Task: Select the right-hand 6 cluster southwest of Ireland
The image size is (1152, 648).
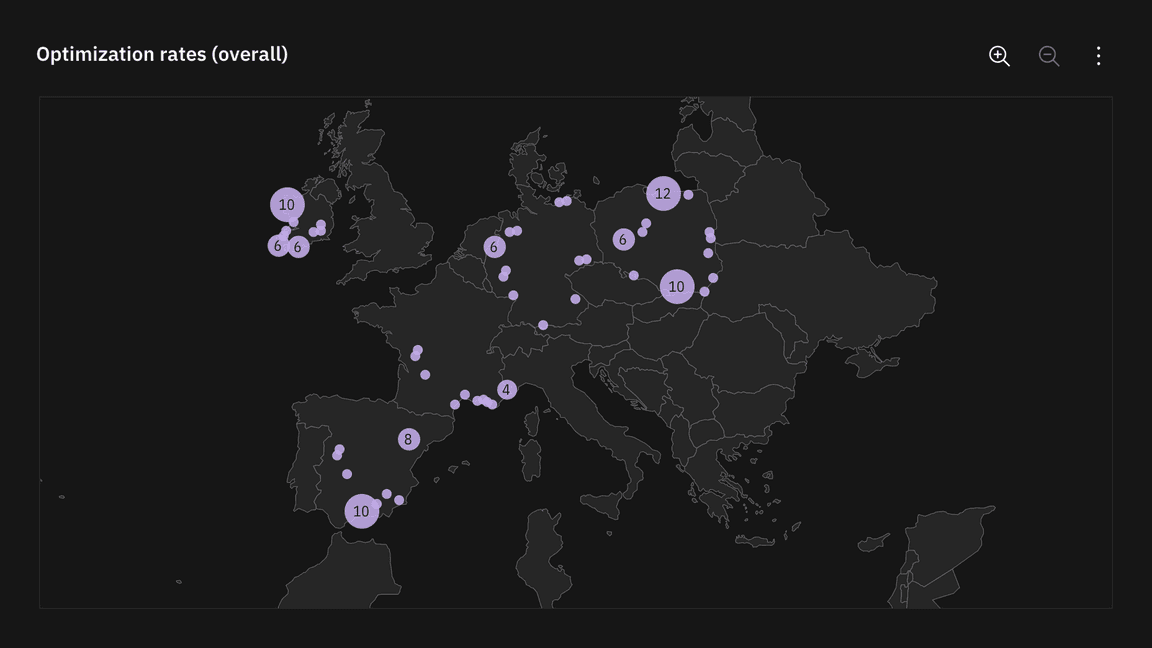Action: coord(298,247)
